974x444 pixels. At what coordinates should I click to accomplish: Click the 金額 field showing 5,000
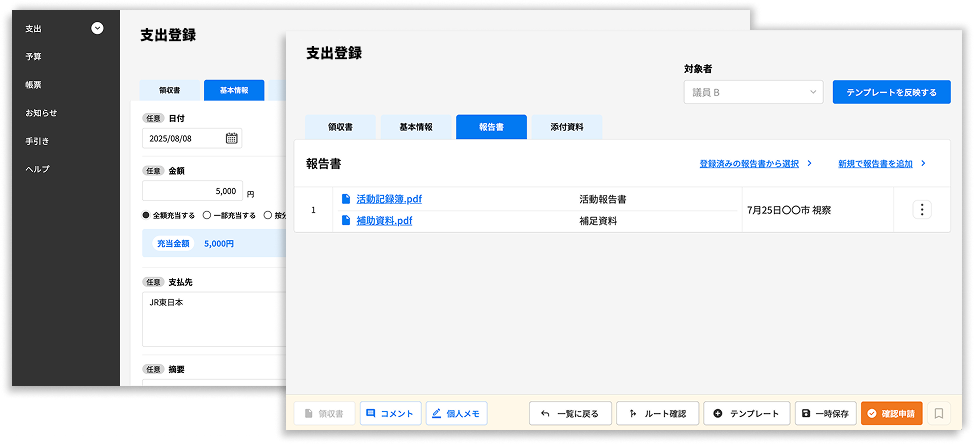tap(192, 191)
